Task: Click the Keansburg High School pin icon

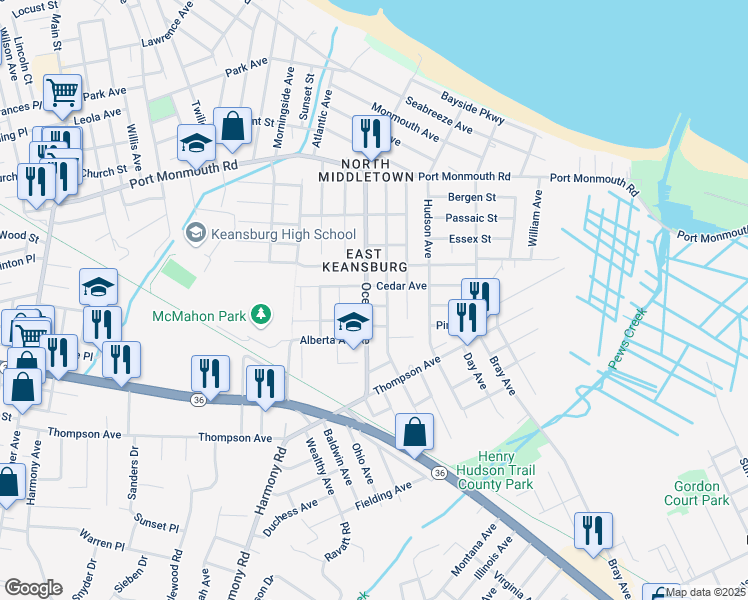Action: (195, 234)
